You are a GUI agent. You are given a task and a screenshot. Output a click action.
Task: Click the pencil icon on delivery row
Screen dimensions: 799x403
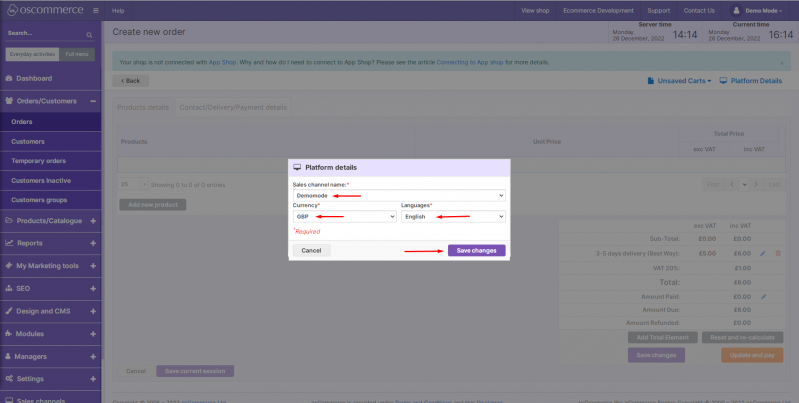point(762,253)
